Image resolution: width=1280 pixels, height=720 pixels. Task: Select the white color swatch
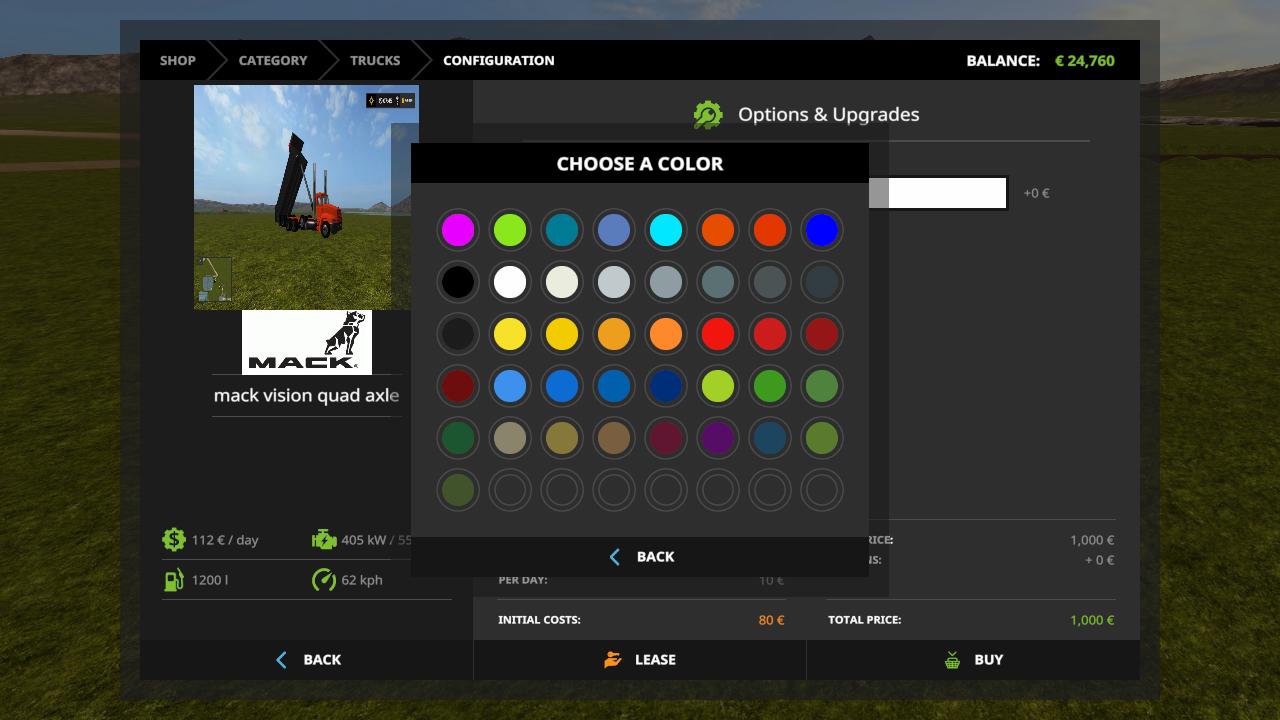[510, 282]
